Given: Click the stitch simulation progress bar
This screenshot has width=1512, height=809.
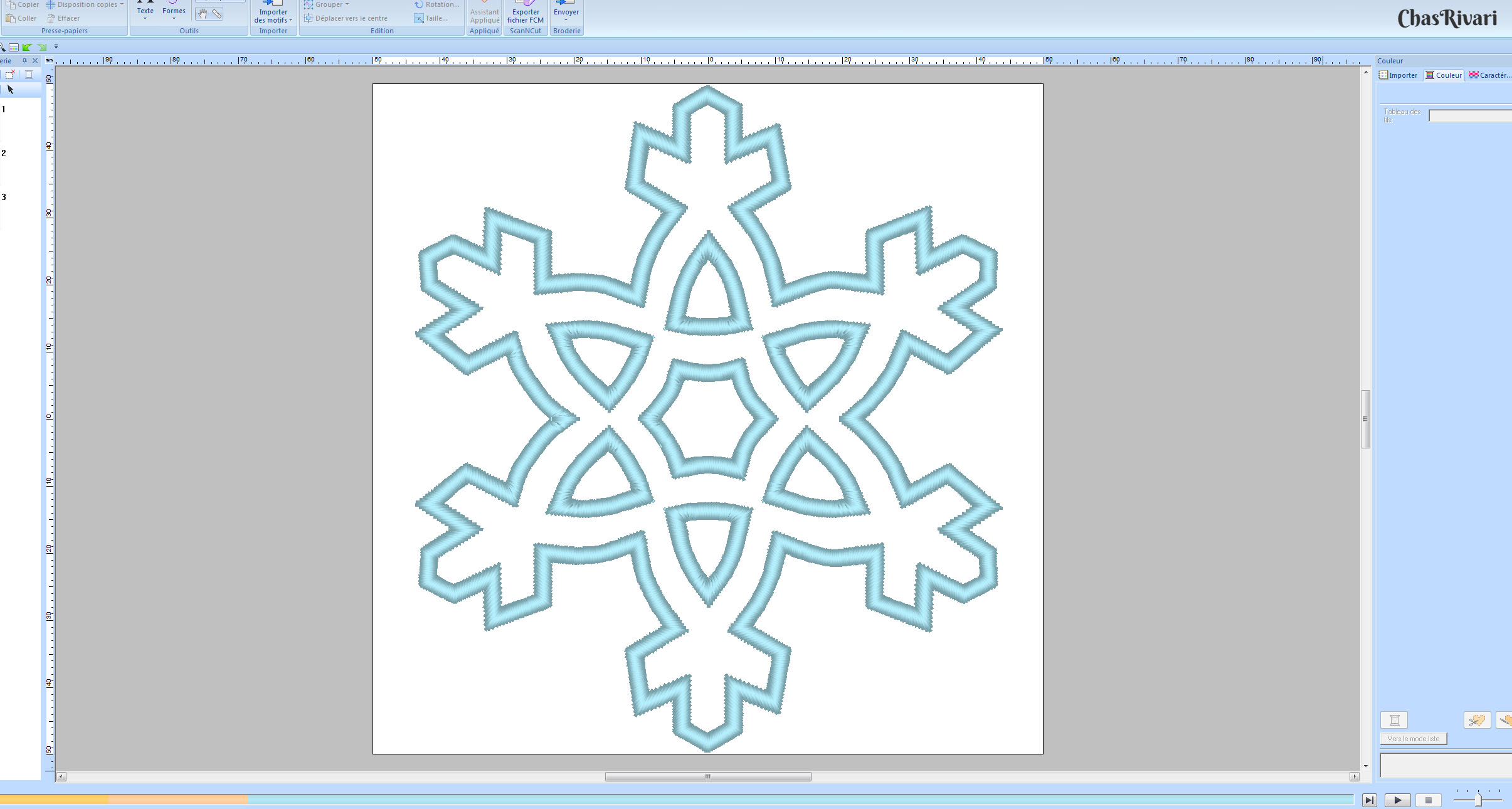Looking at the screenshot, I should [677, 800].
